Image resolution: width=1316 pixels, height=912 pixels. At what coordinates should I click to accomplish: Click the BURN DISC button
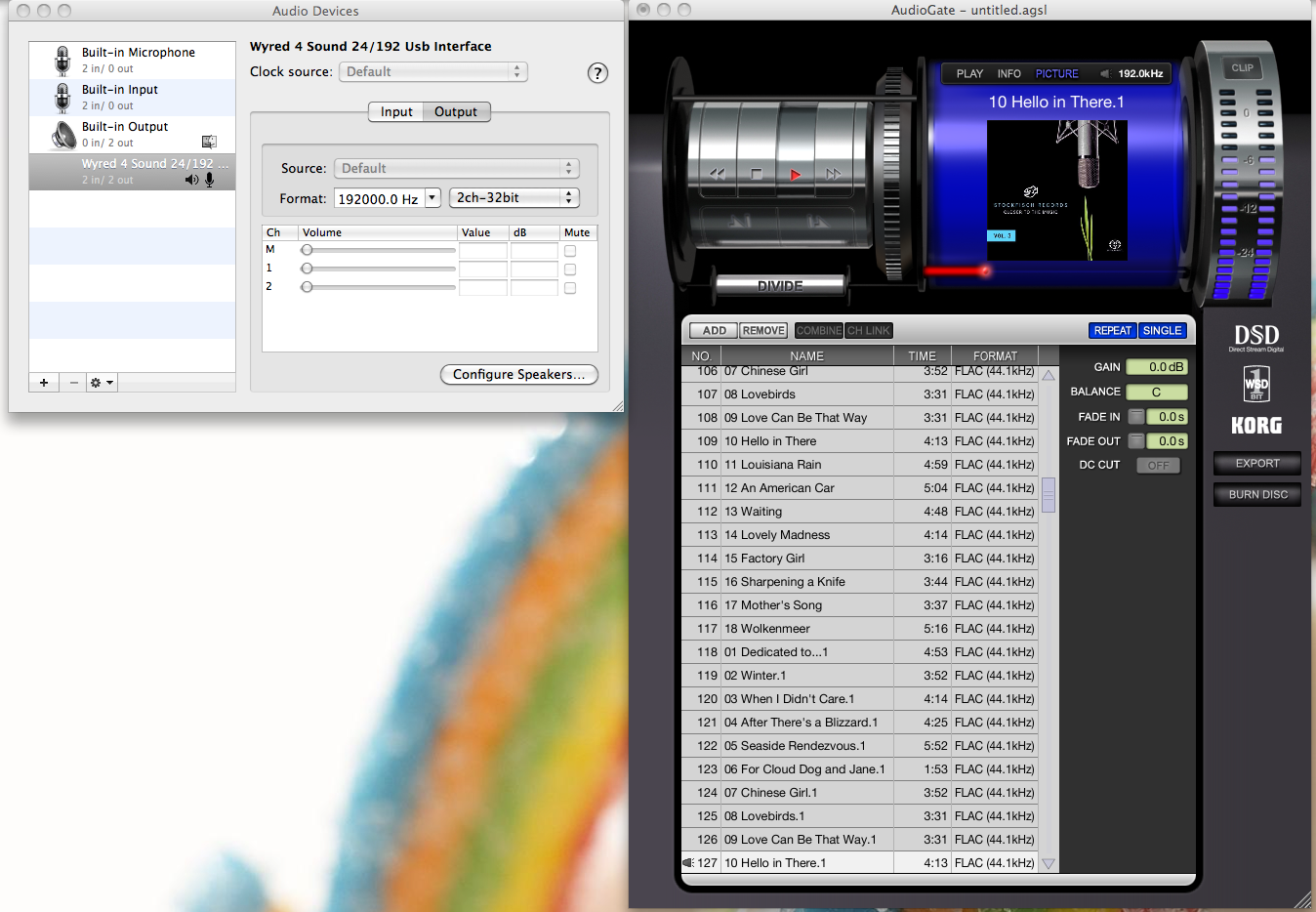point(1256,495)
